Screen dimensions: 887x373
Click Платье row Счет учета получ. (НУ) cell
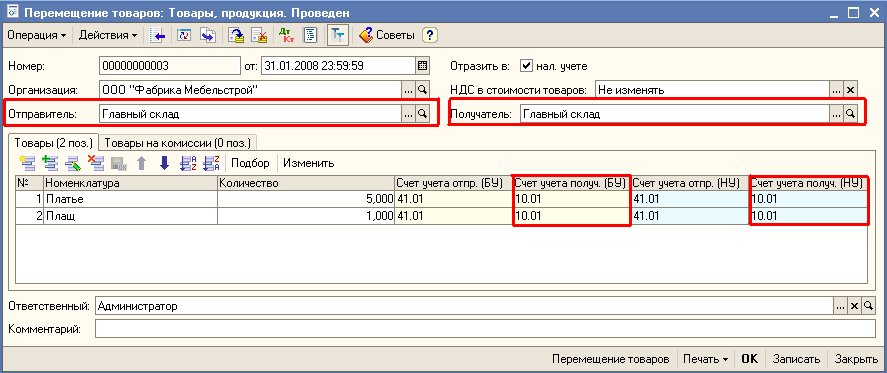(x=809, y=199)
